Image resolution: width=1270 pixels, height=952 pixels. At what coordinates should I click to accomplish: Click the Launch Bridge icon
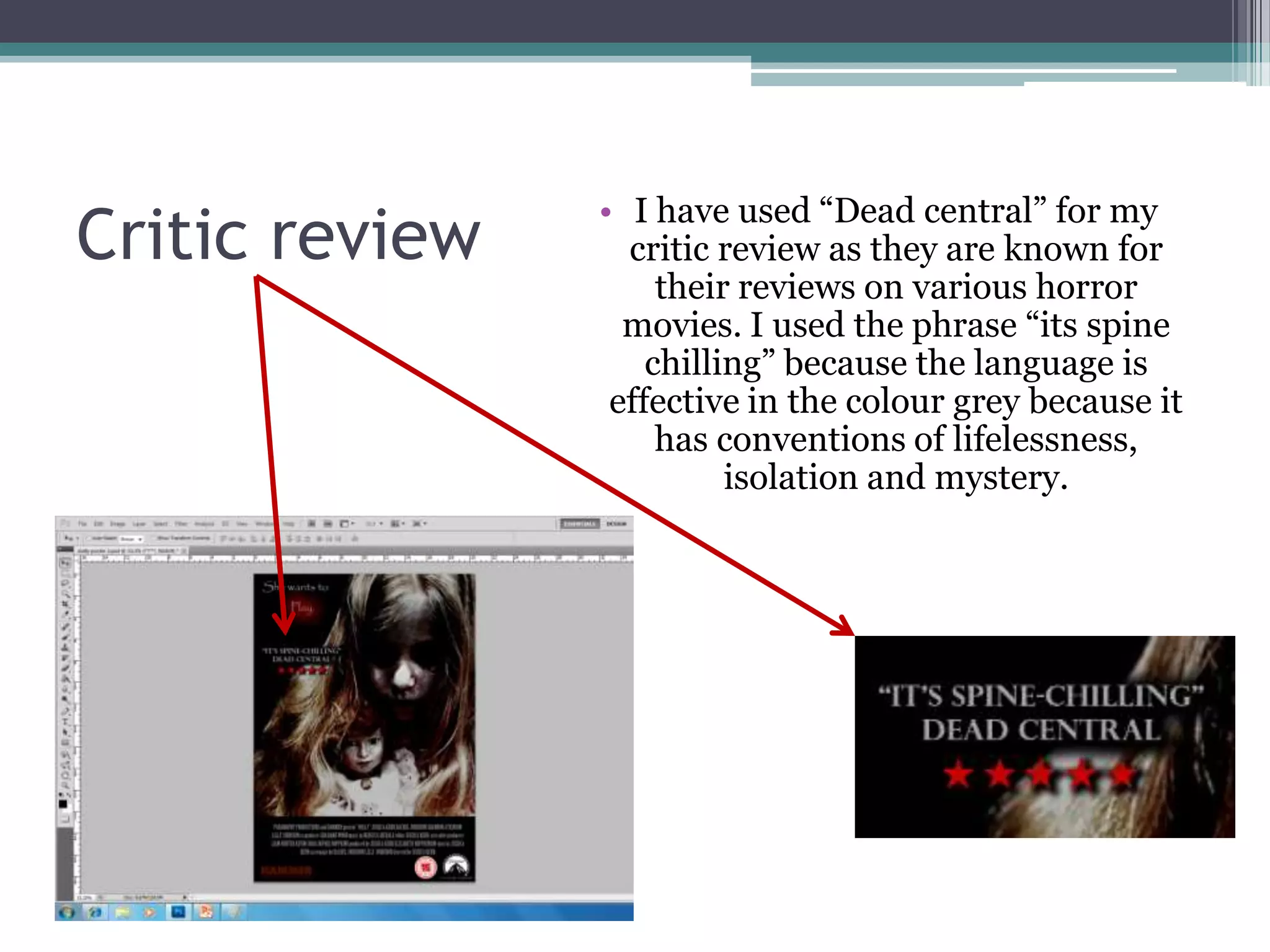pyautogui.click(x=311, y=524)
